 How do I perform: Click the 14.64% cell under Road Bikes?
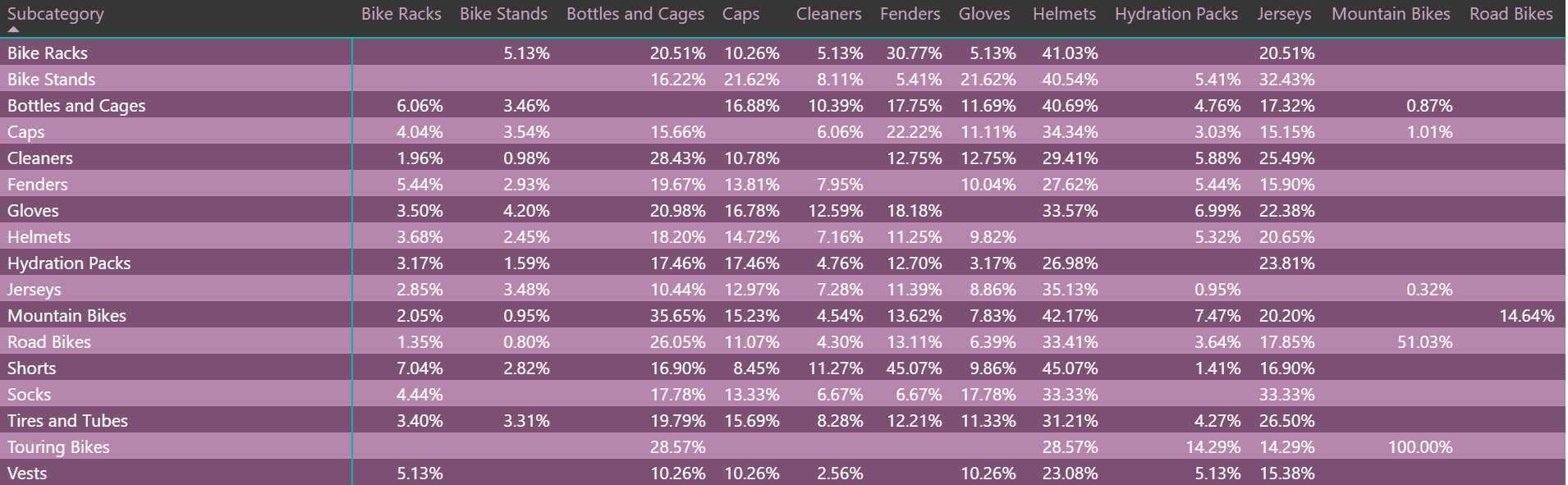coord(1526,316)
